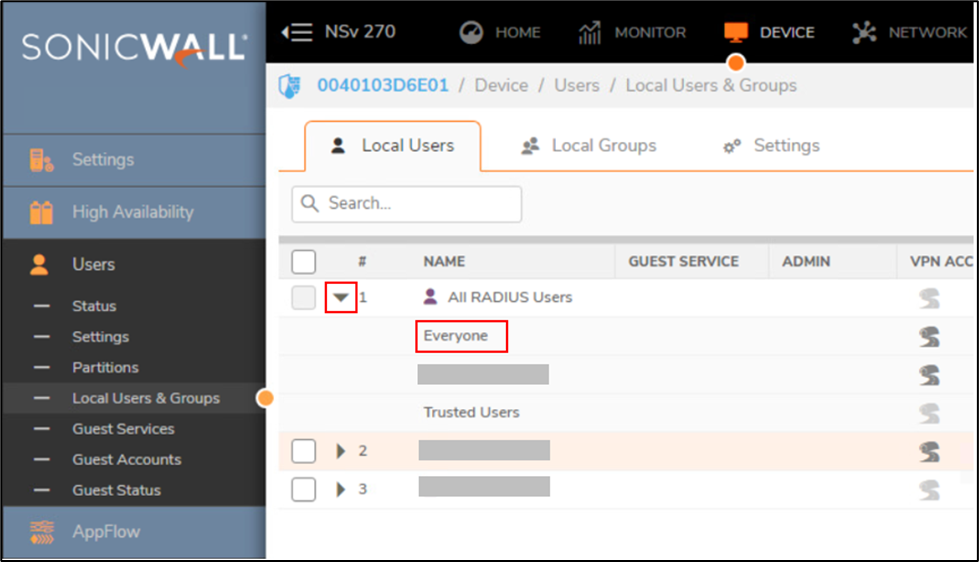This screenshot has width=979, height=562.
Task: Expand user row 2 arrow
Action: [341, 451]
